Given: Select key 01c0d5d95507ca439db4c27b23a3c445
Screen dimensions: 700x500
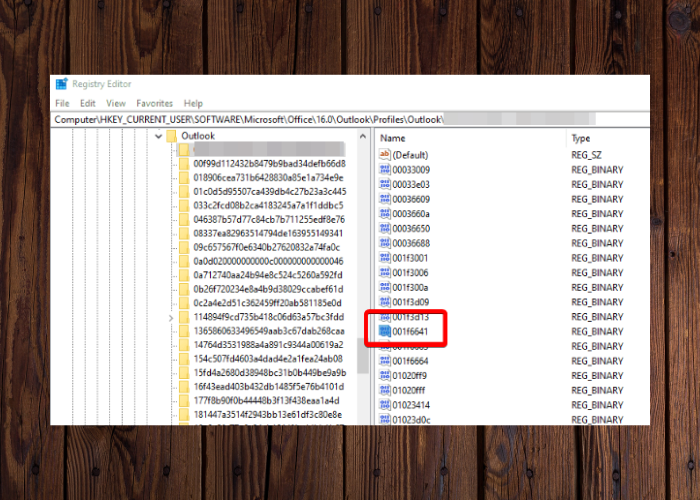Looking at the screenshot, I should click(x=270, y=192).
